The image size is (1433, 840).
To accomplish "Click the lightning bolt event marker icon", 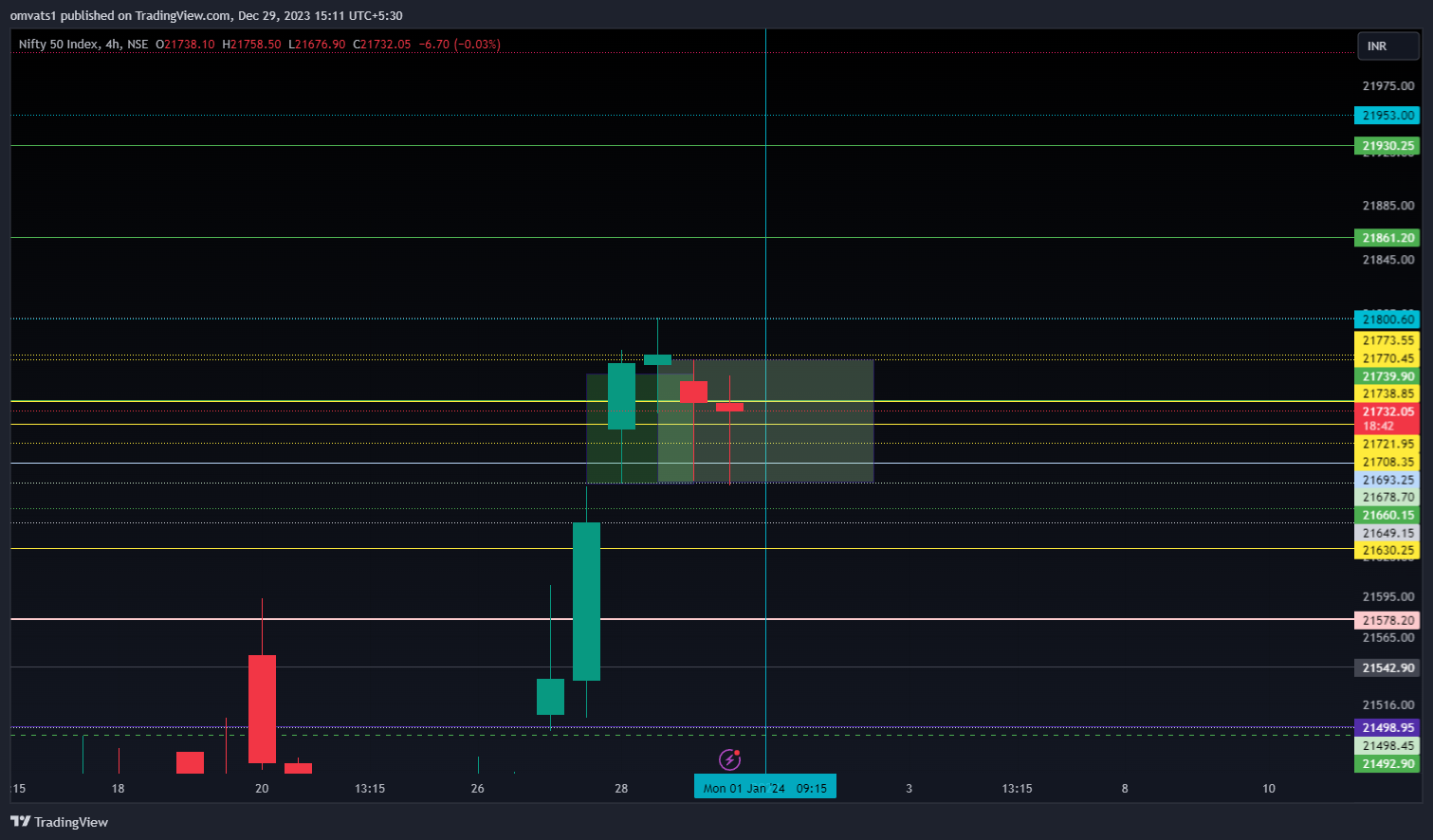I will (729, 759).
